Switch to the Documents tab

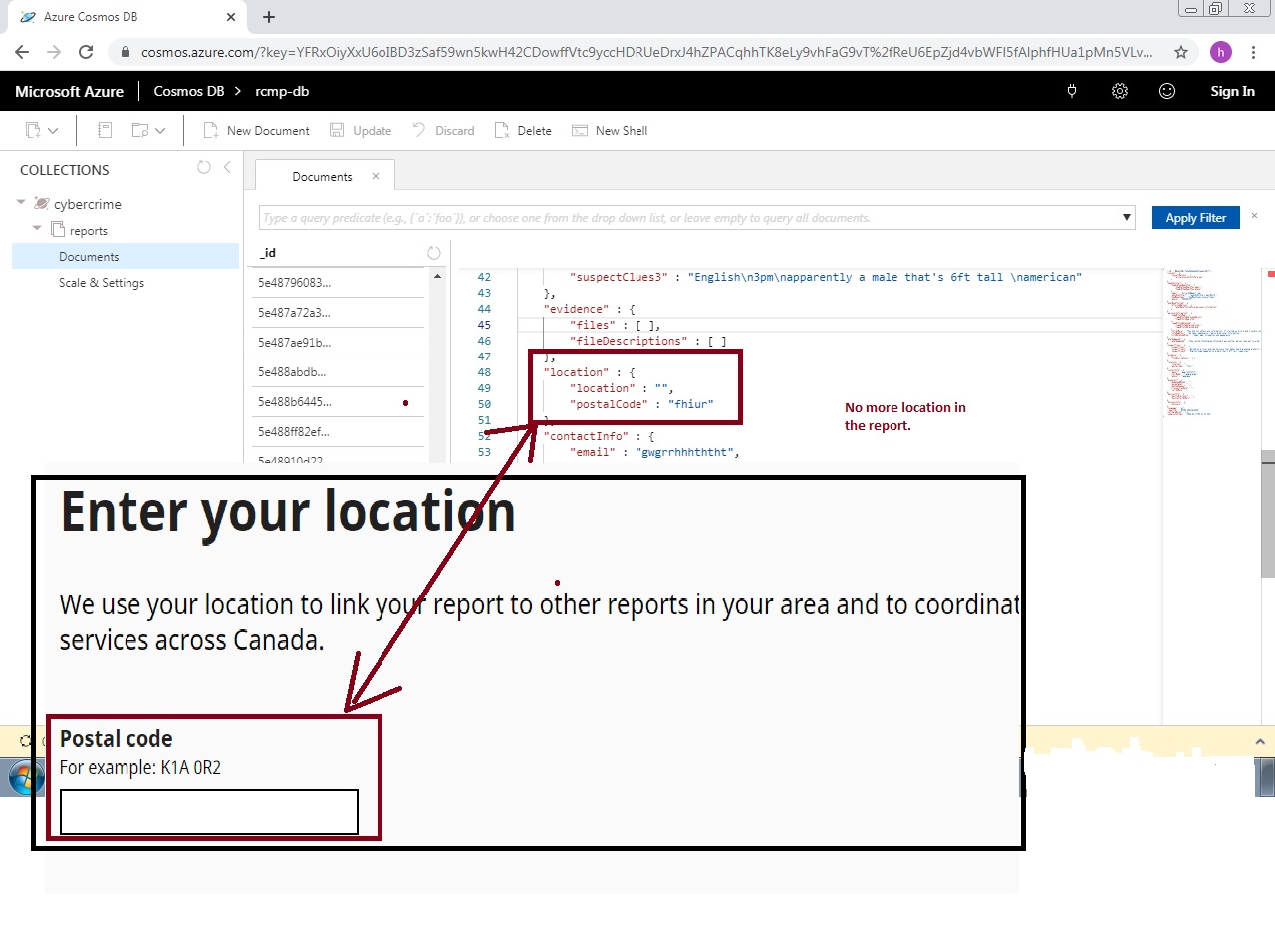point(322,177)
